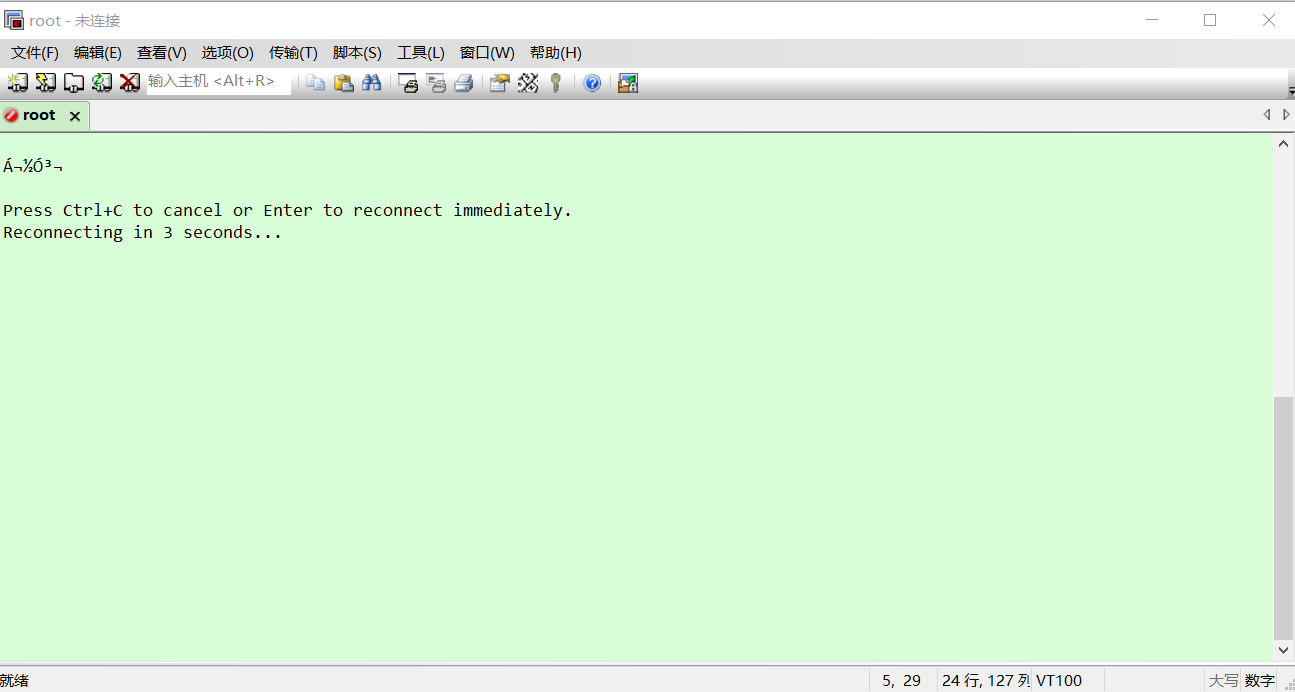
Task: Click the key Public Key icon
Action: [556, 83]
